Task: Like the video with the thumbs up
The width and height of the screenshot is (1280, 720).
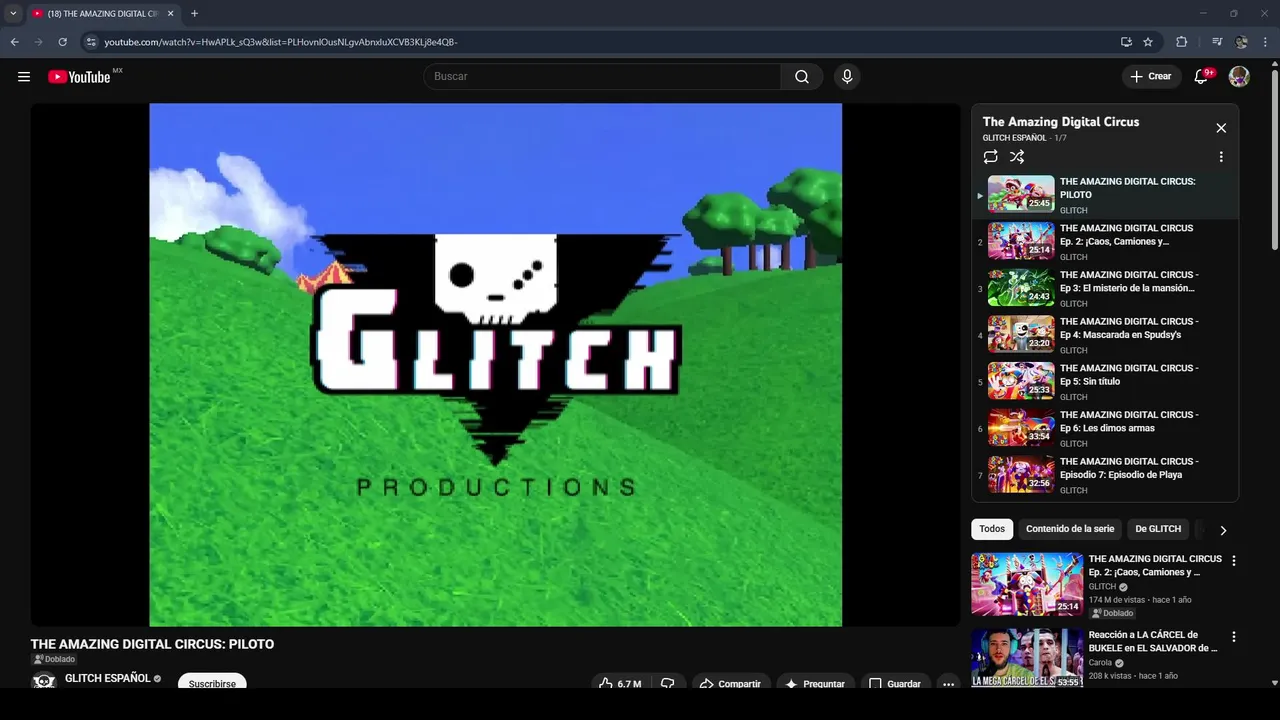Action: [x=620, y=684]
